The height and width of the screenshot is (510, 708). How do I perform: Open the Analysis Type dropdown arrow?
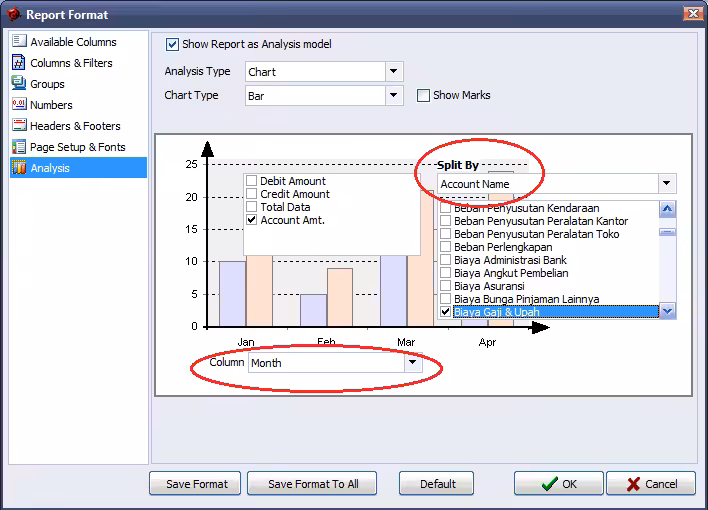(x=394, y=71)
